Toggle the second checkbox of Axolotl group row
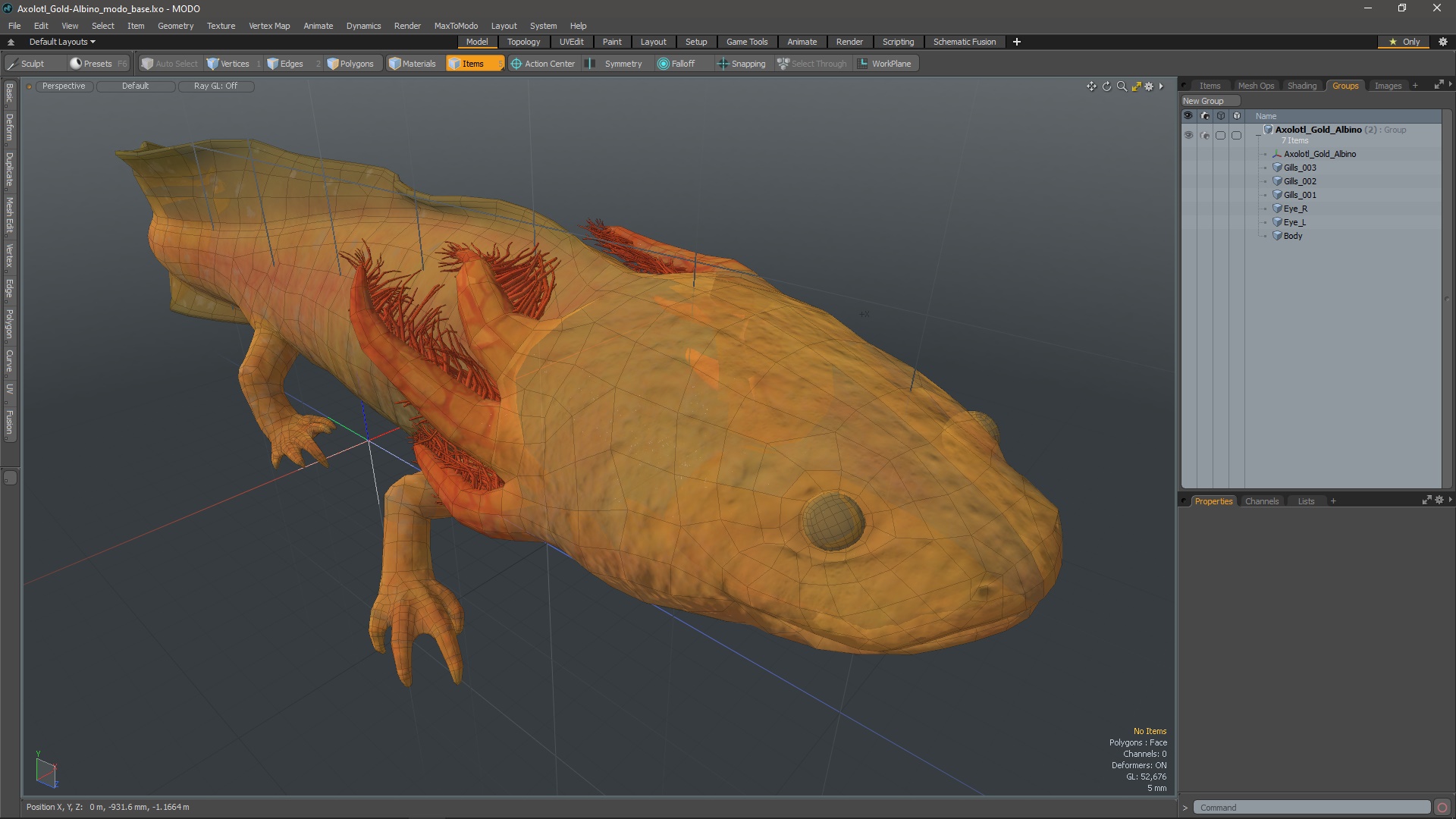 click(1237, 135)
